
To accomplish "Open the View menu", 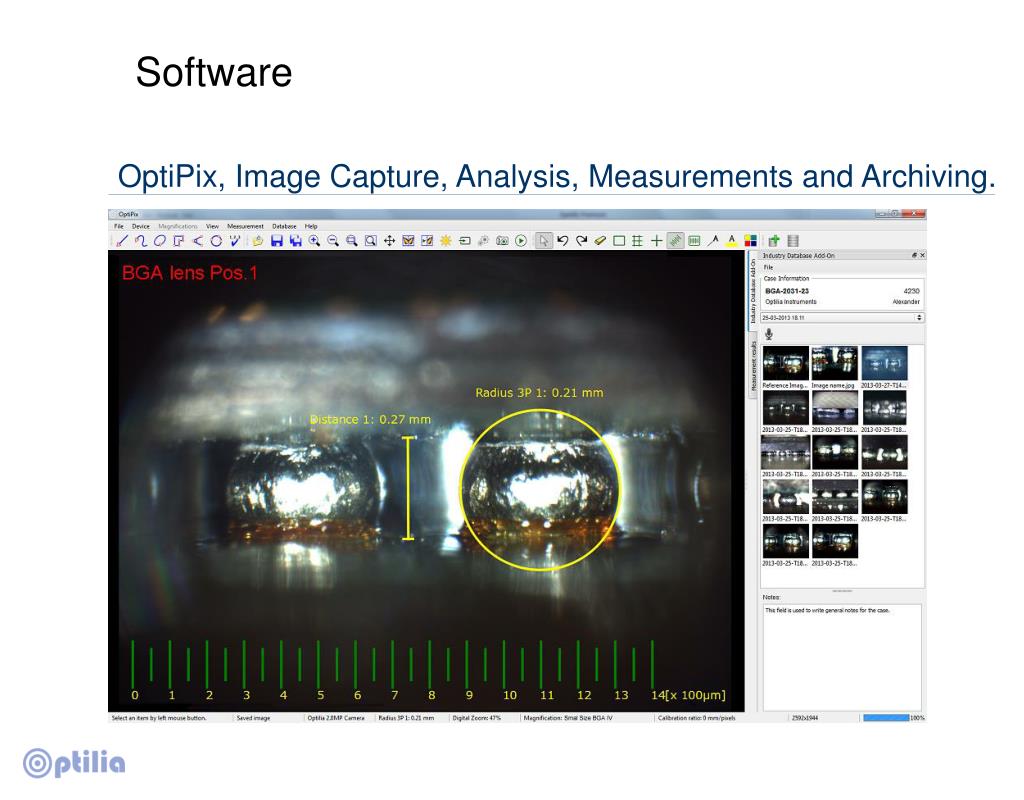I will point(212,227).
